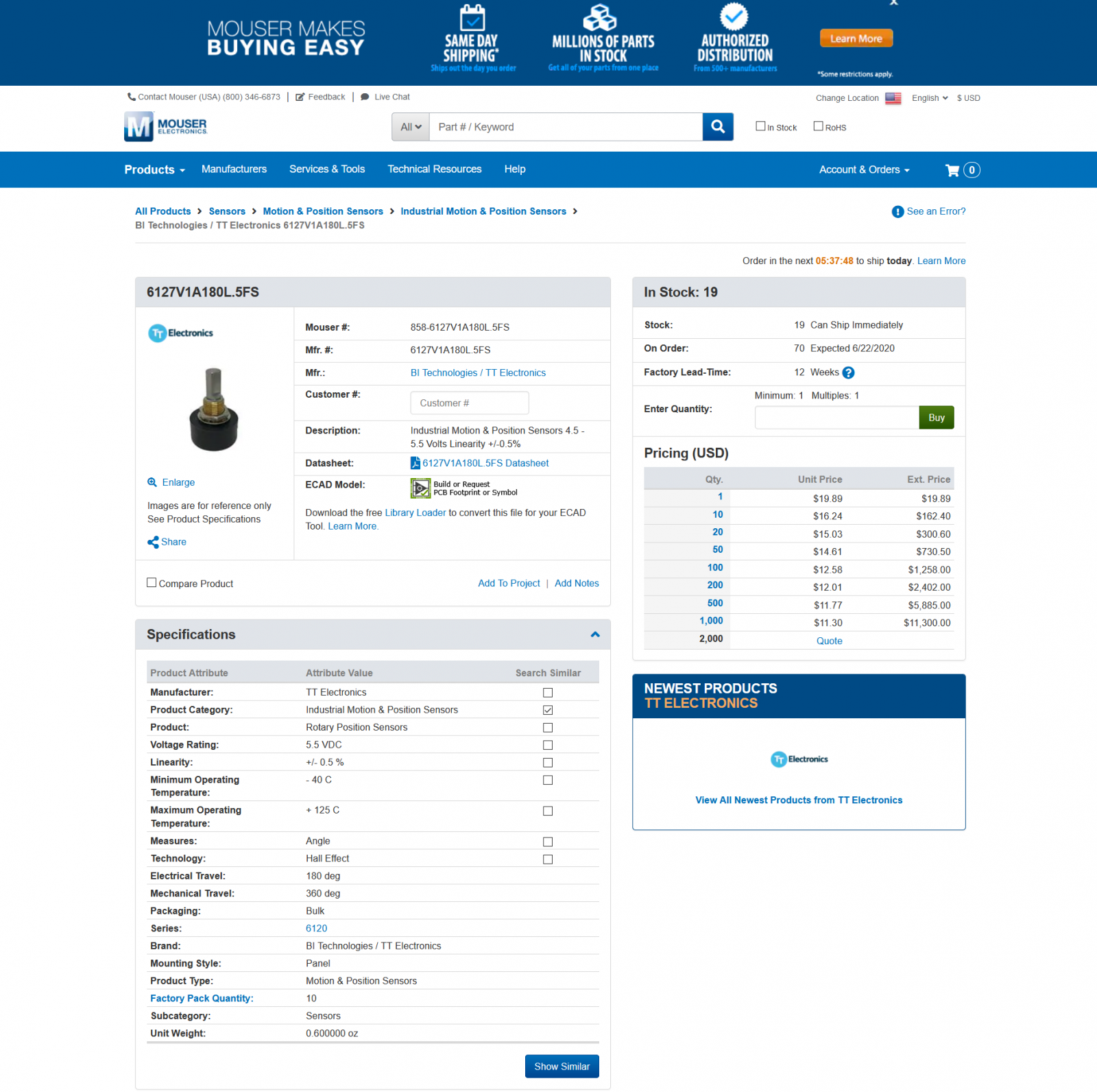The image size is (1097, 1092).
Task: Click the Enter Quantity input field
Action: [836, 418]
